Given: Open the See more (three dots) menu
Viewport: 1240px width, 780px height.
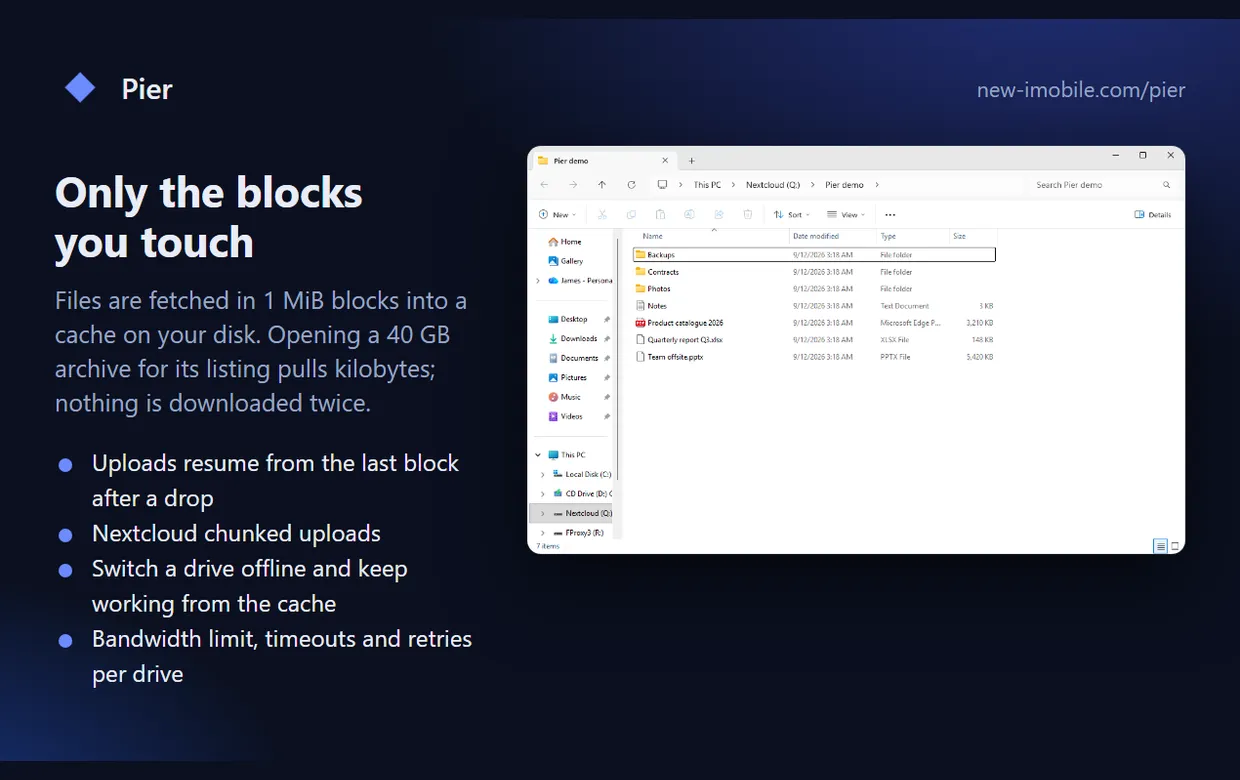Looking at the screenshot, I should [890, 214].
